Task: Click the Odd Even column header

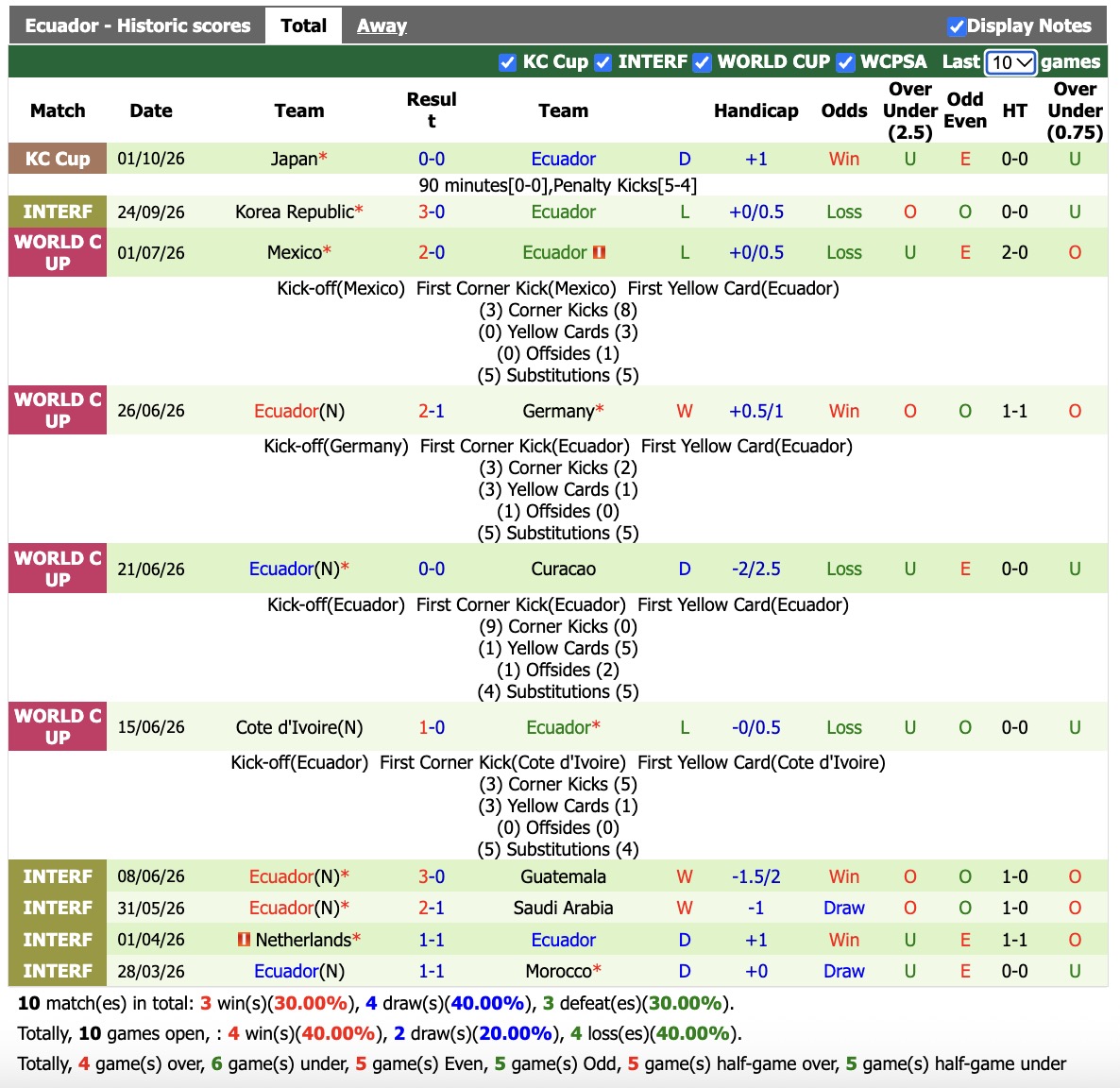Action: click(965, 110)
